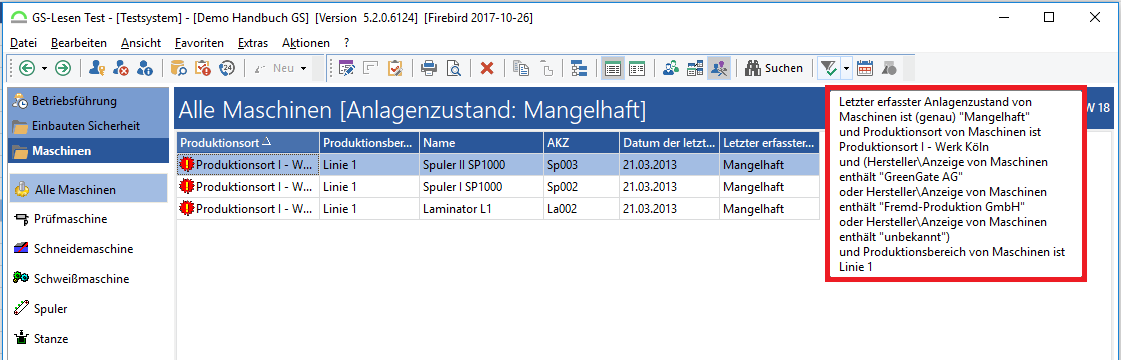Sort by Letzter erfasster... column header

769,142
